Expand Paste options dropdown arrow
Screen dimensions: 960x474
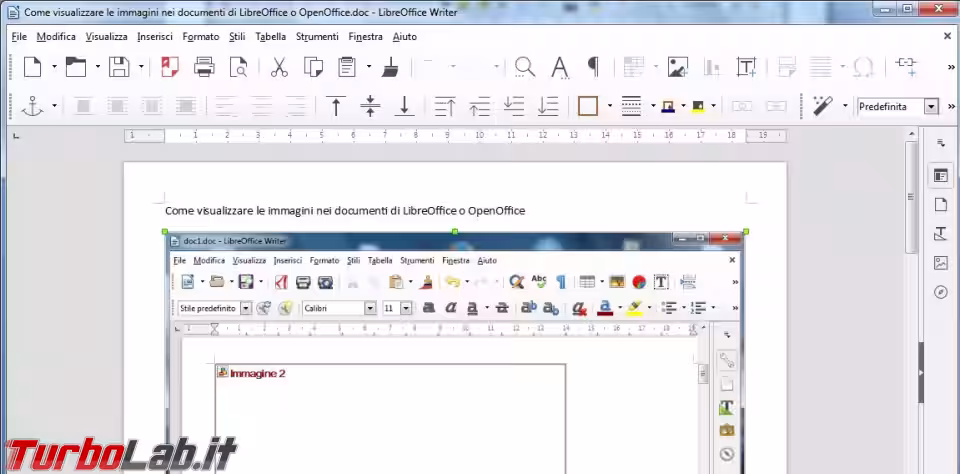[x=369, y=66]
